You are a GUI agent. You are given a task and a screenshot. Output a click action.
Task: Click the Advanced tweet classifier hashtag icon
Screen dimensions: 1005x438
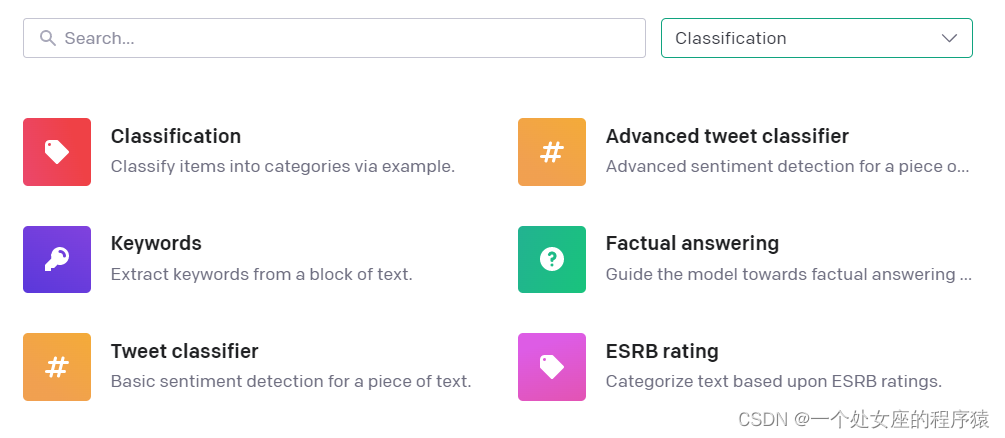tap(551, 152)
